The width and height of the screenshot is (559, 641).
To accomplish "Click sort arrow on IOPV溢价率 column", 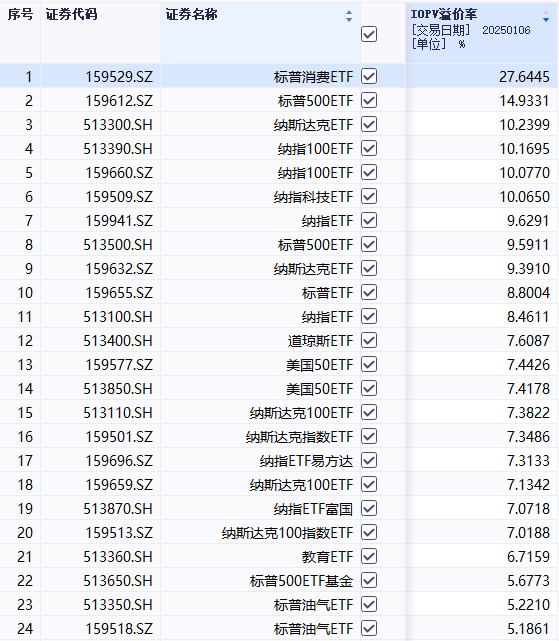I will pyautogui.click(x=546, y=17).
